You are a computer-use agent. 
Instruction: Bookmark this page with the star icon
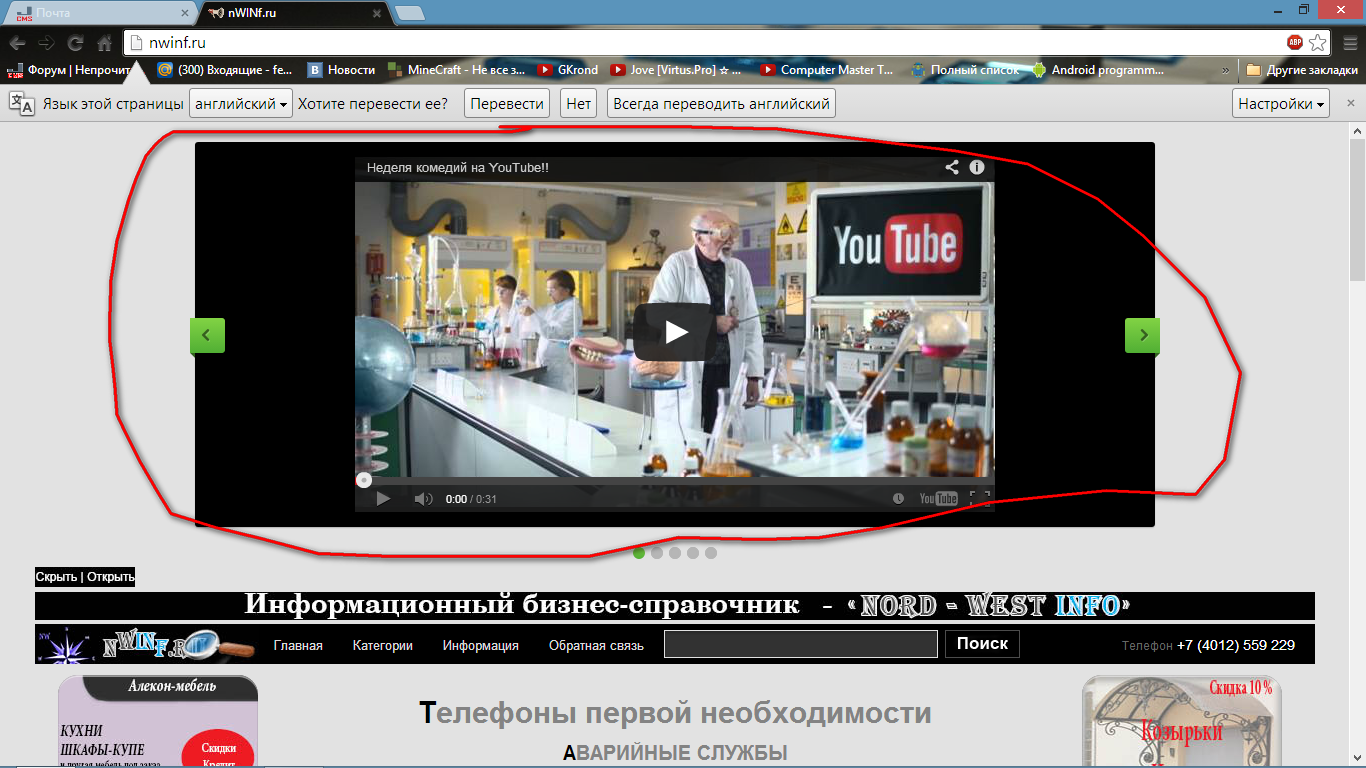(x=1318, y=42)
